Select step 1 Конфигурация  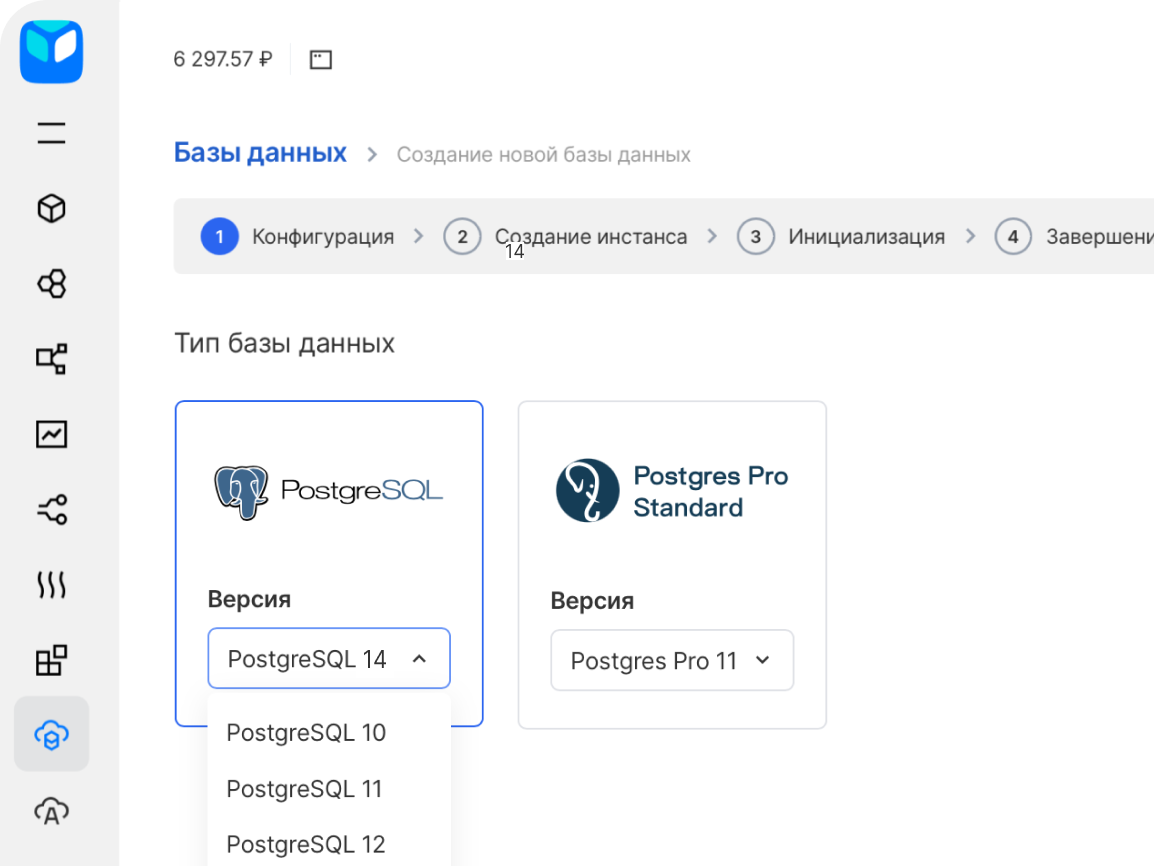click(x=297, y=236)
